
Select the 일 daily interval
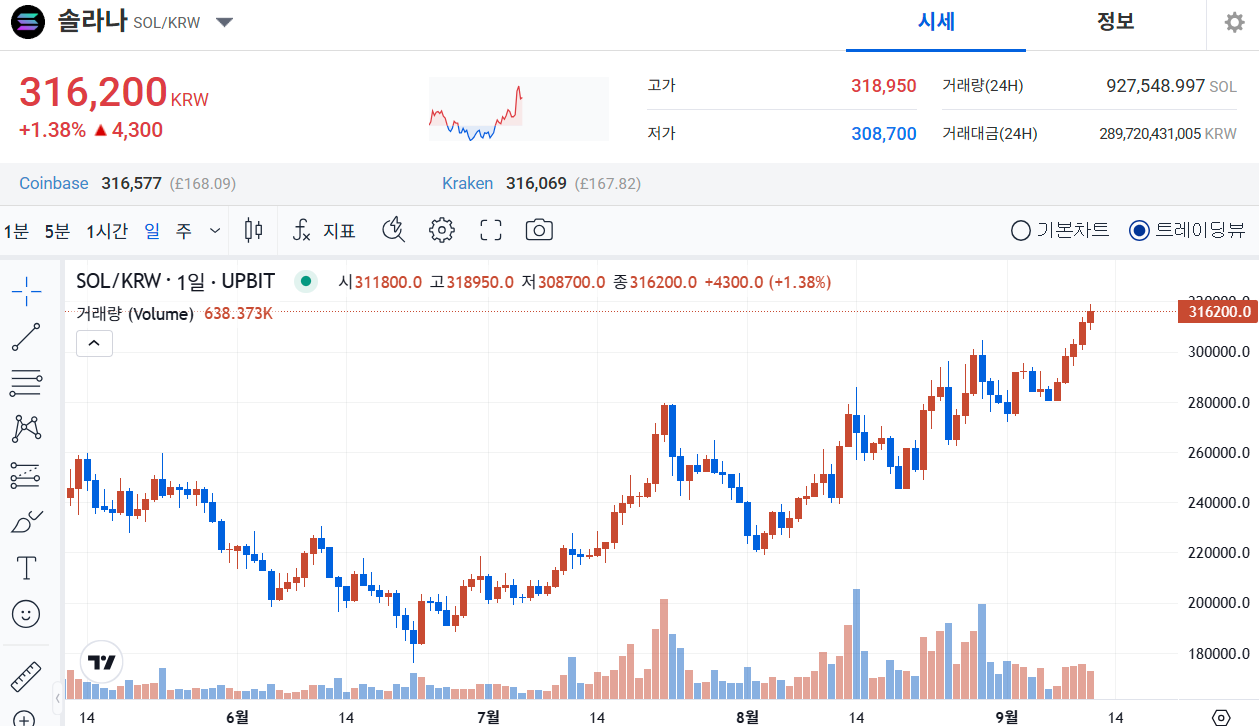pyautogui.click(x=152, y=231)
